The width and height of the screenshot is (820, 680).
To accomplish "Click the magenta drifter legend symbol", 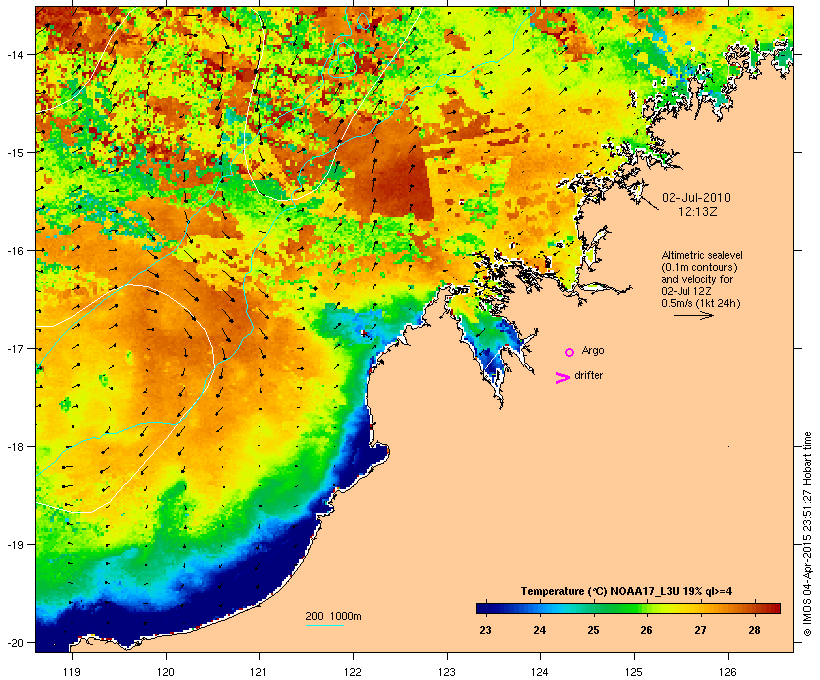I will click(x=562, y=378).
